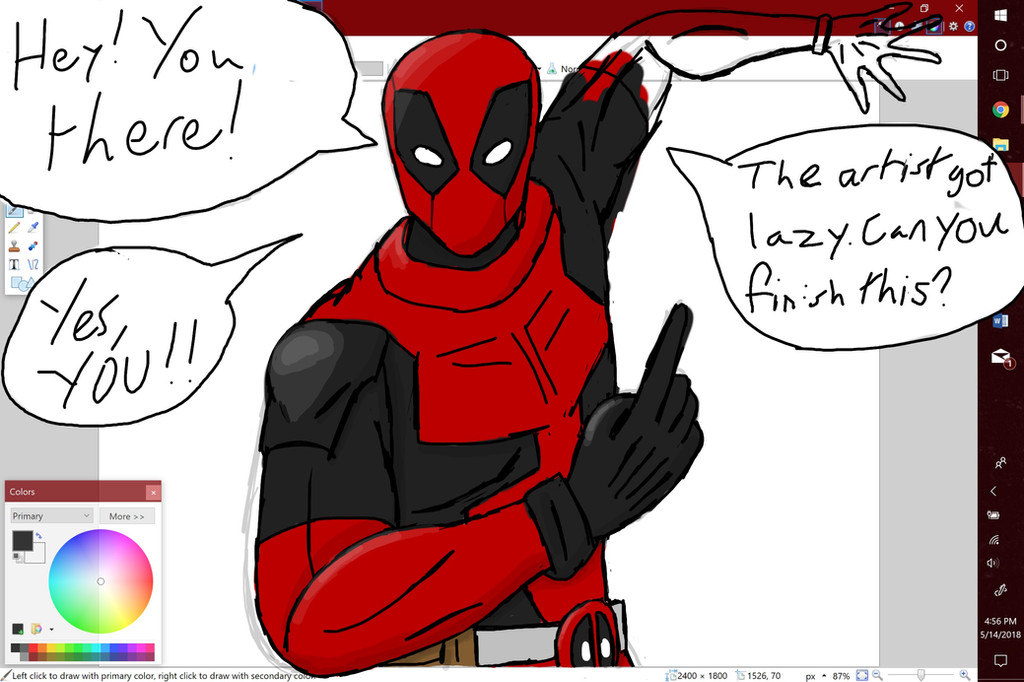This screenshot has height=682, width=1024.
Task: Open the Wi-Fi network icon
Action: tap(994, 540)
